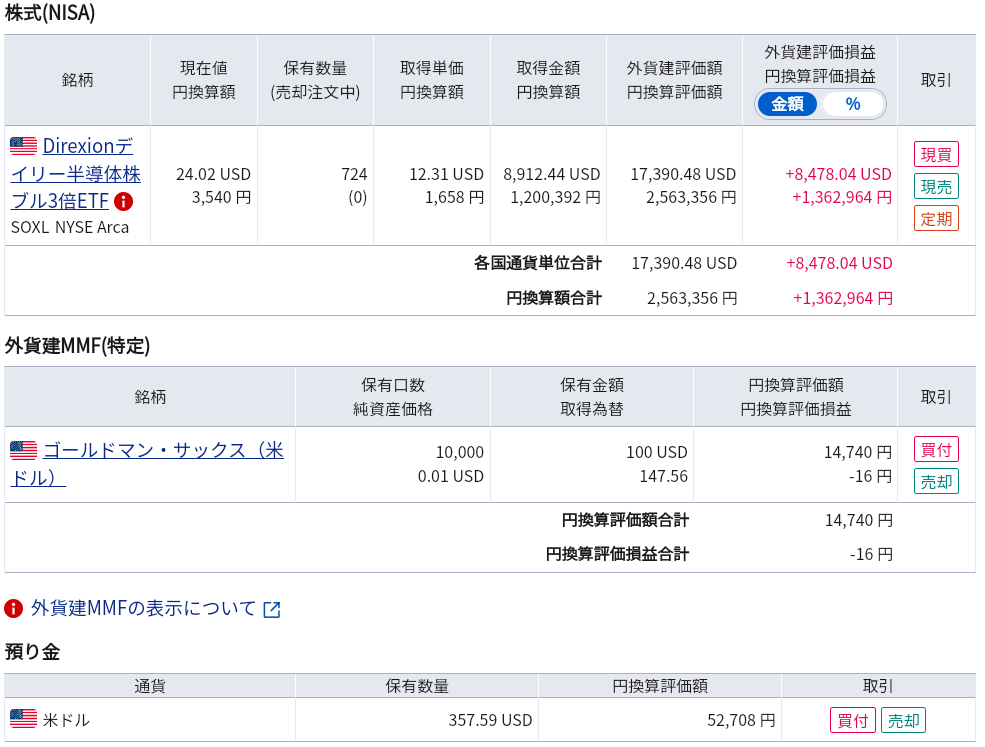The image size is (985, 747).
Task: Click external link icon after 外貨建MMFの表示について
Action: 272,609
